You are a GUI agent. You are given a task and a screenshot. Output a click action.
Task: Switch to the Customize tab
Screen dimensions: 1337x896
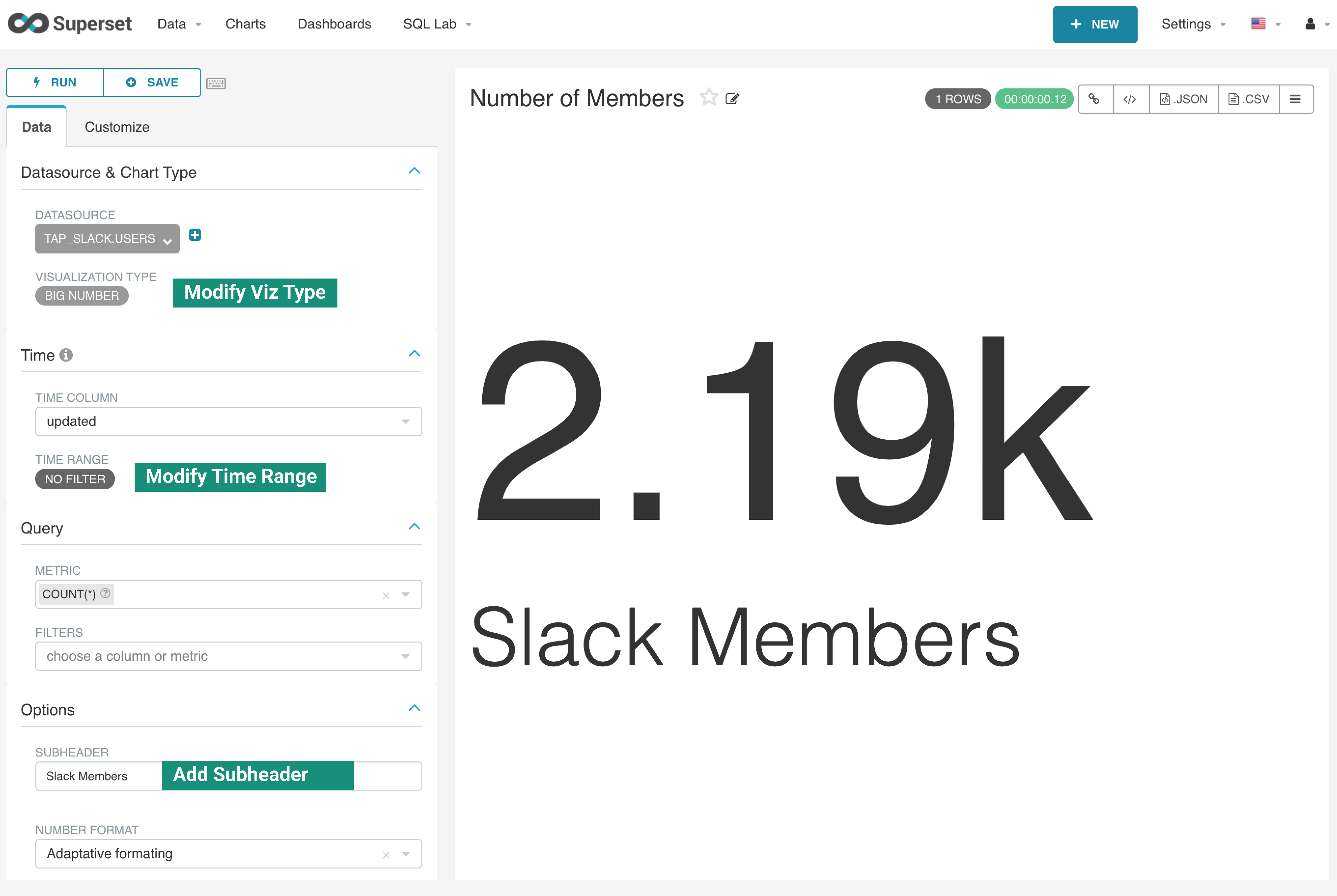[x=117, y=127]
